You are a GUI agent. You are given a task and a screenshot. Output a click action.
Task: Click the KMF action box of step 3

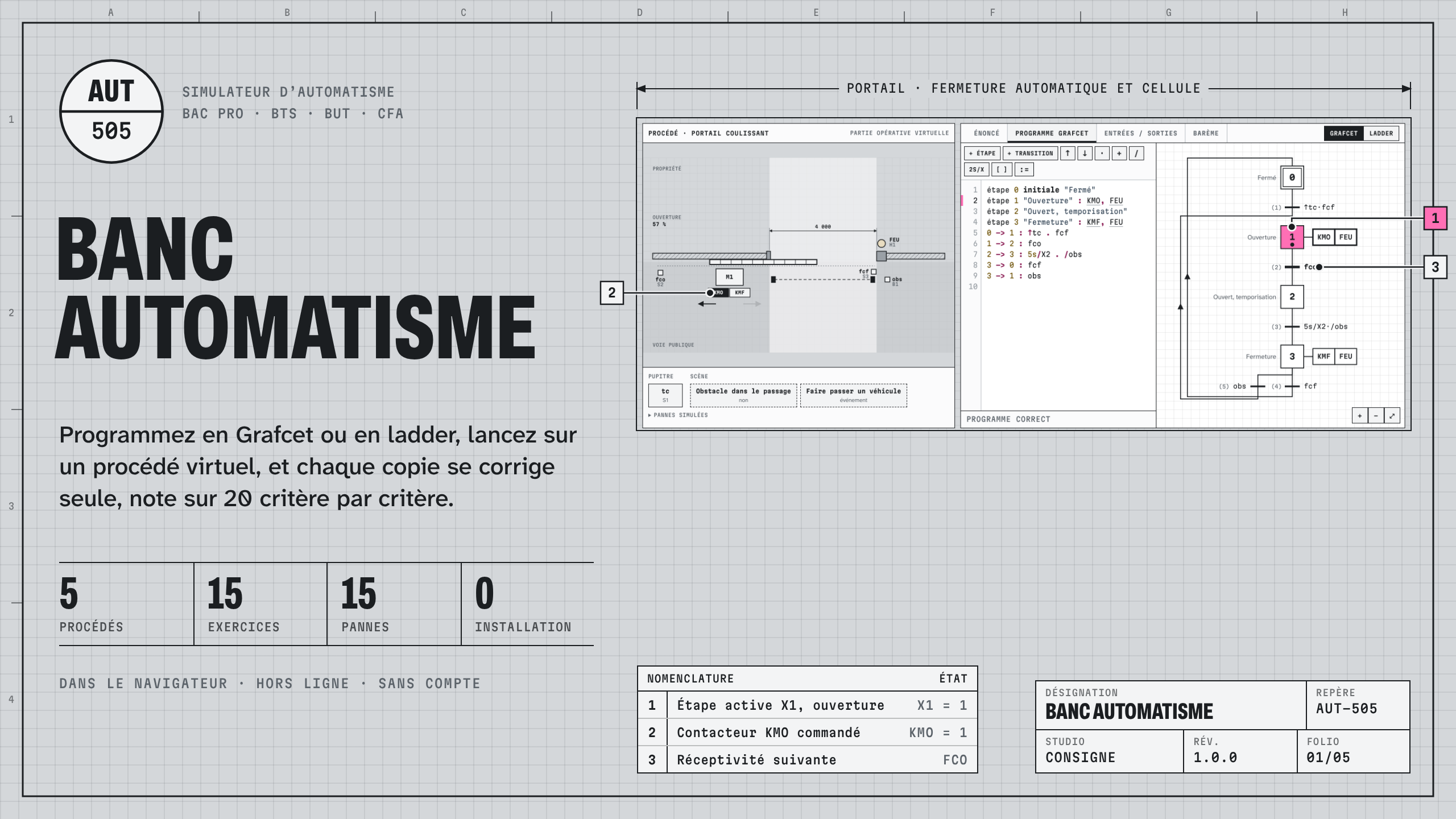point(1323,357)
